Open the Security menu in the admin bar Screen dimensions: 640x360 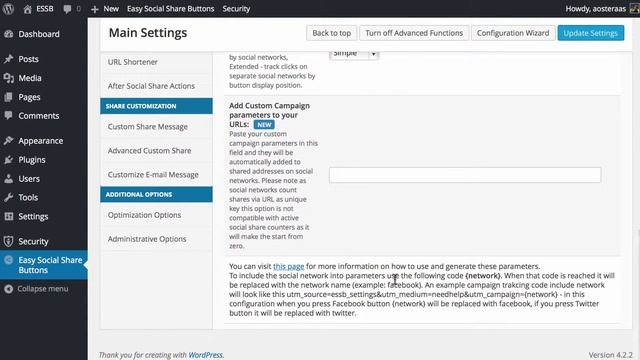236,9
